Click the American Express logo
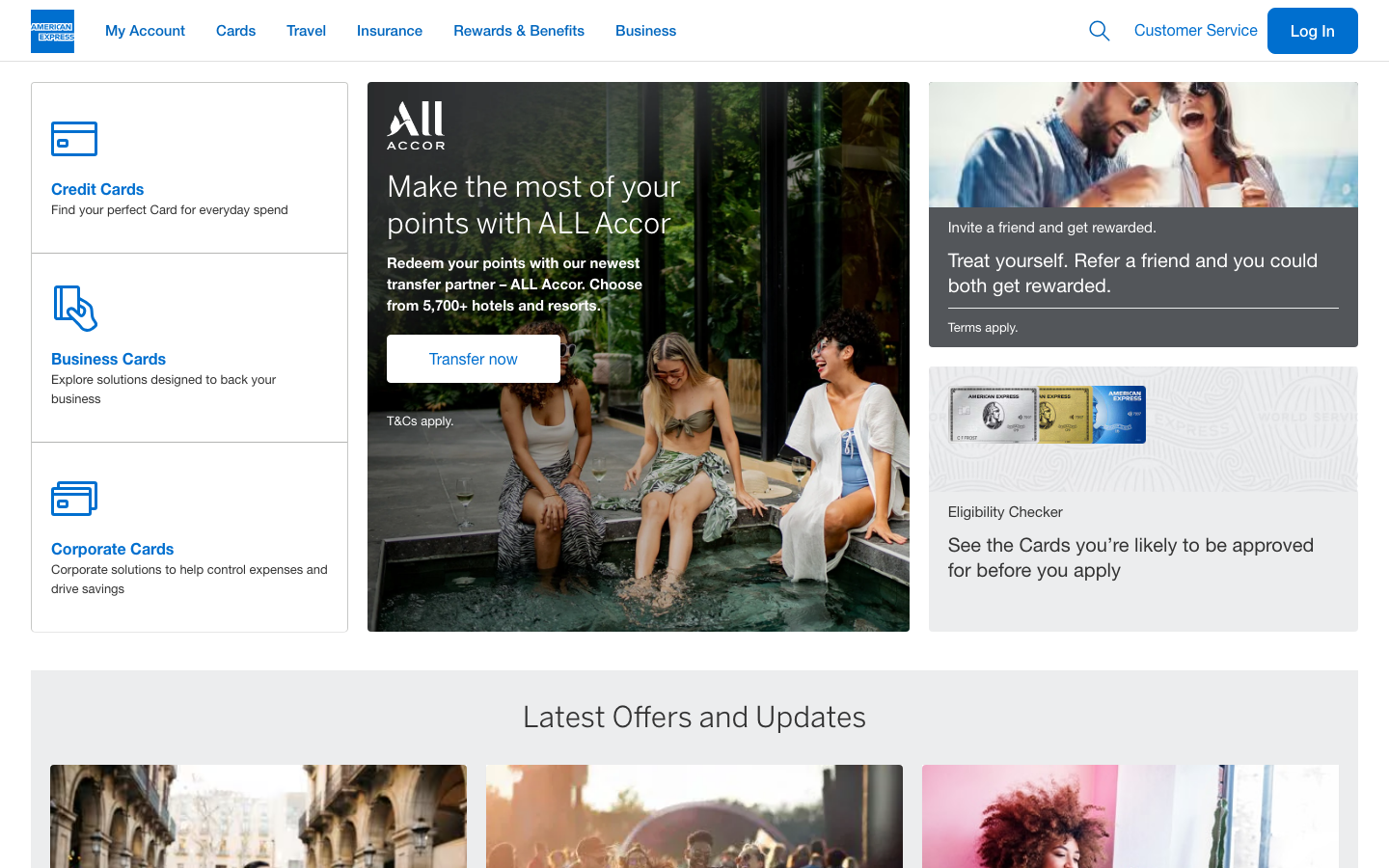The height and width of the screenshot is (868, 1389). coord(52,31)
